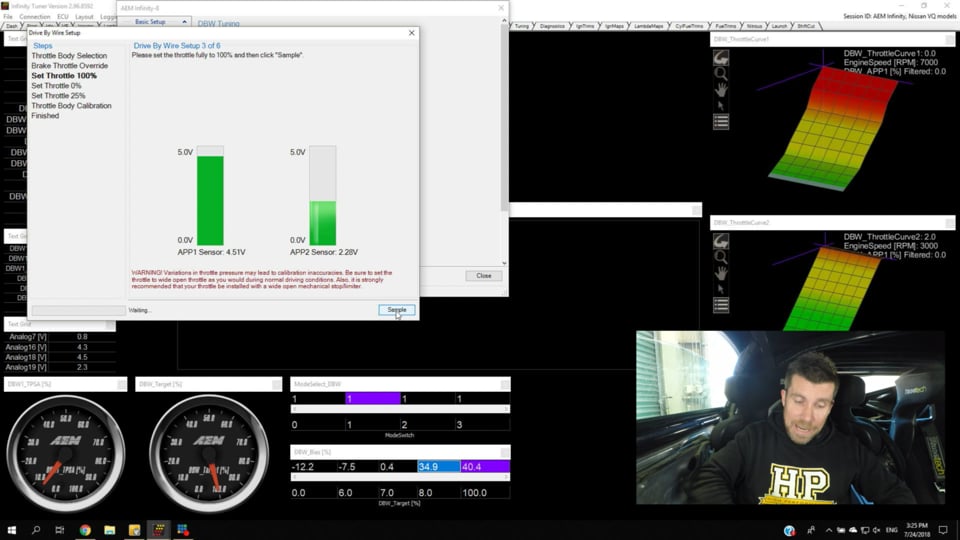
Task: Click Close button in AEM Infinity window
Action: coord(484,276)
